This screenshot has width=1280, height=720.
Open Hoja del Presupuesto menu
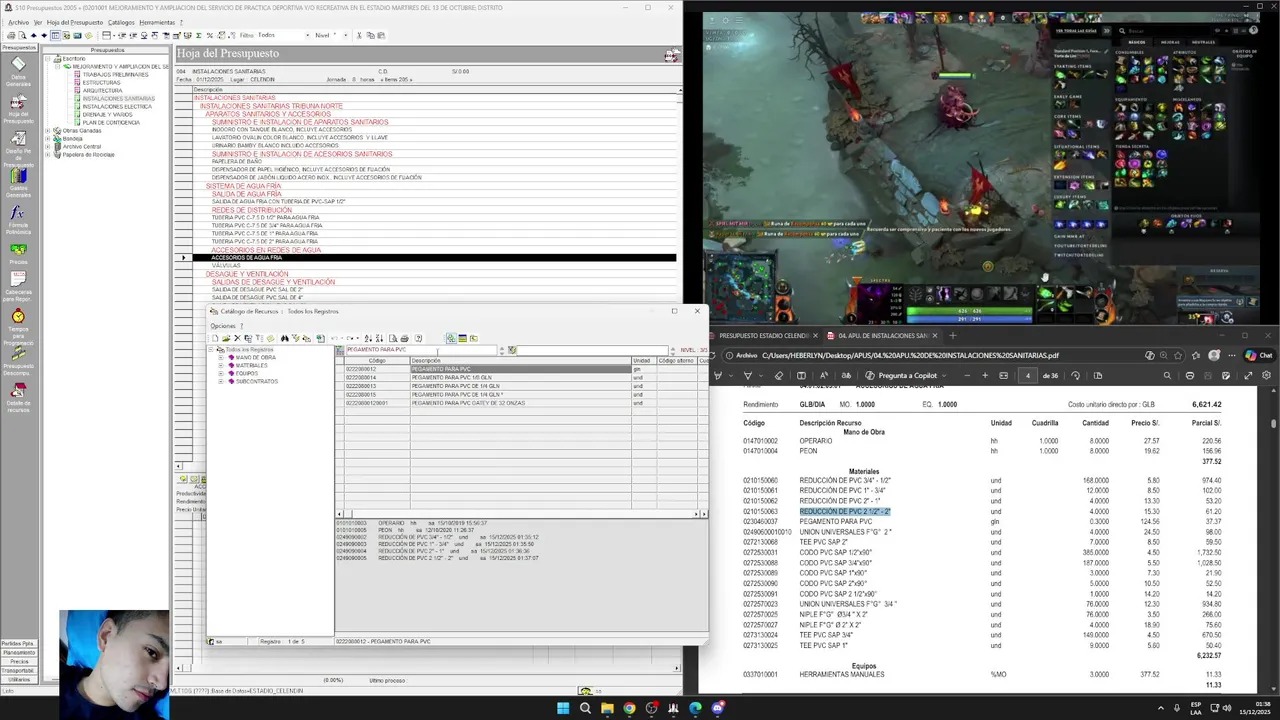(x=75, y=22)
